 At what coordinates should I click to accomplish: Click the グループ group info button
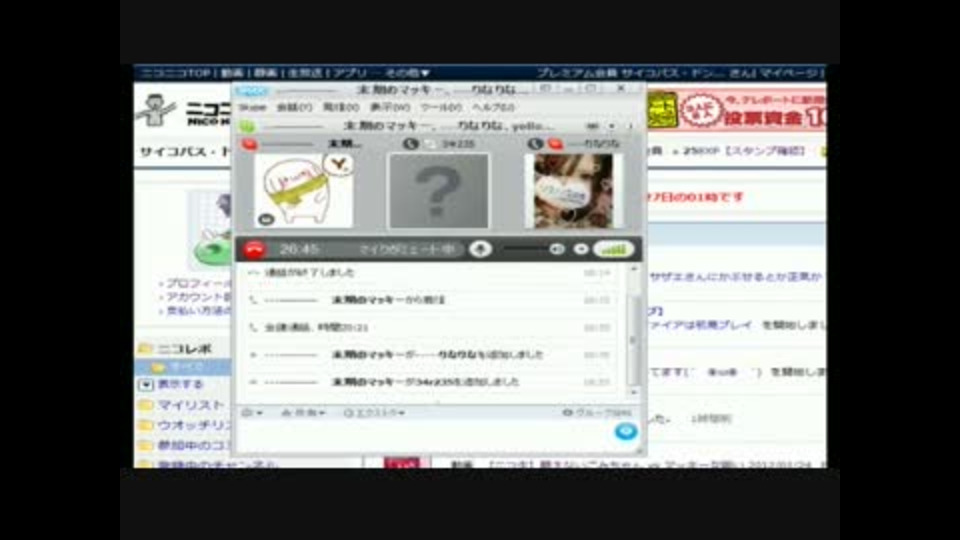coord(597,413)
